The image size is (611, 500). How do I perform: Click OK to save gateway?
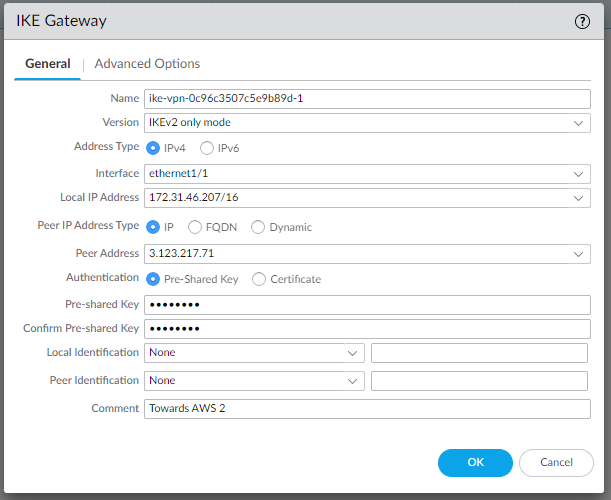point(475,462)
